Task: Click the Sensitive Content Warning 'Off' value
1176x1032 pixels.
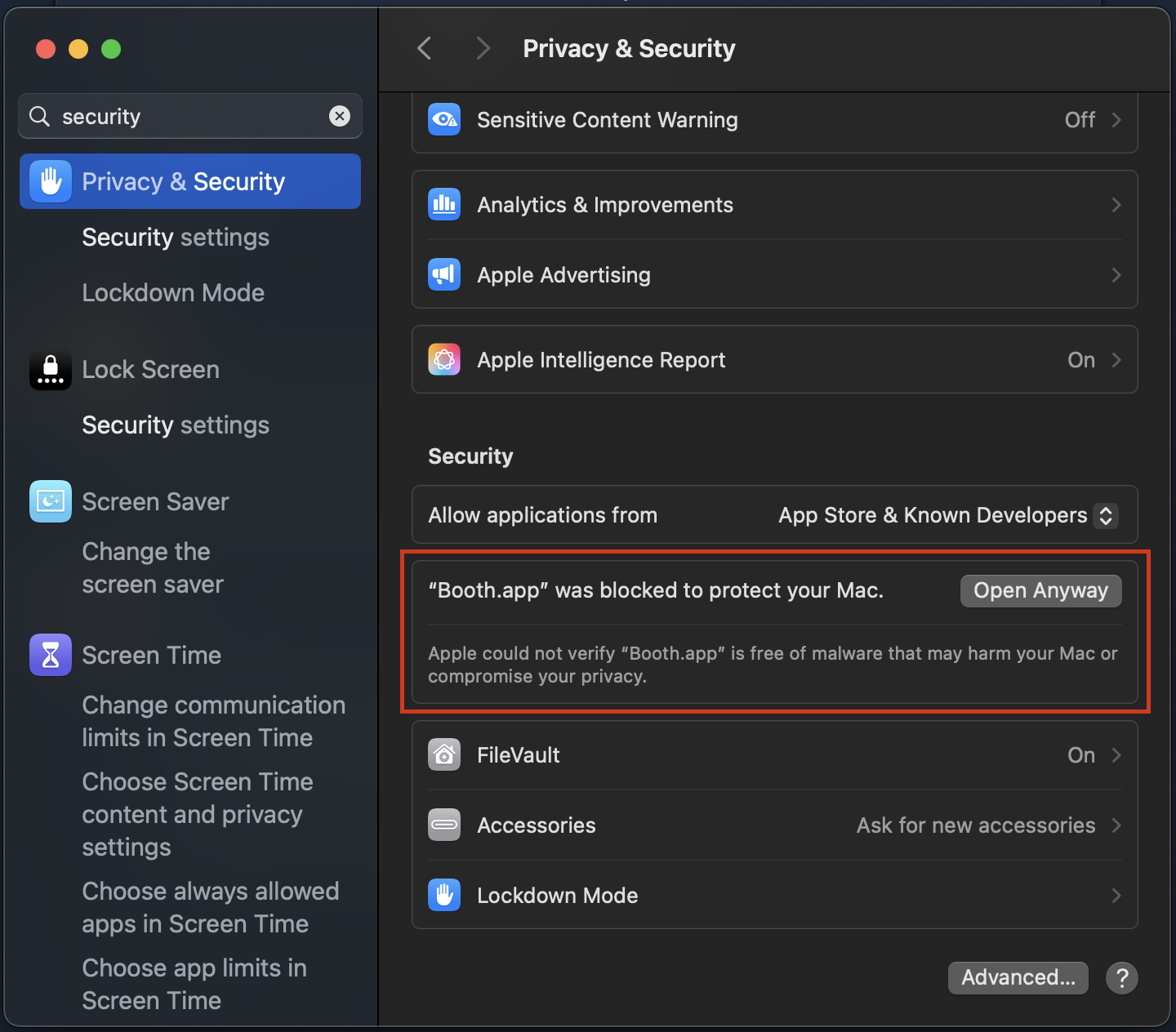Action: tap(1080, 120)
